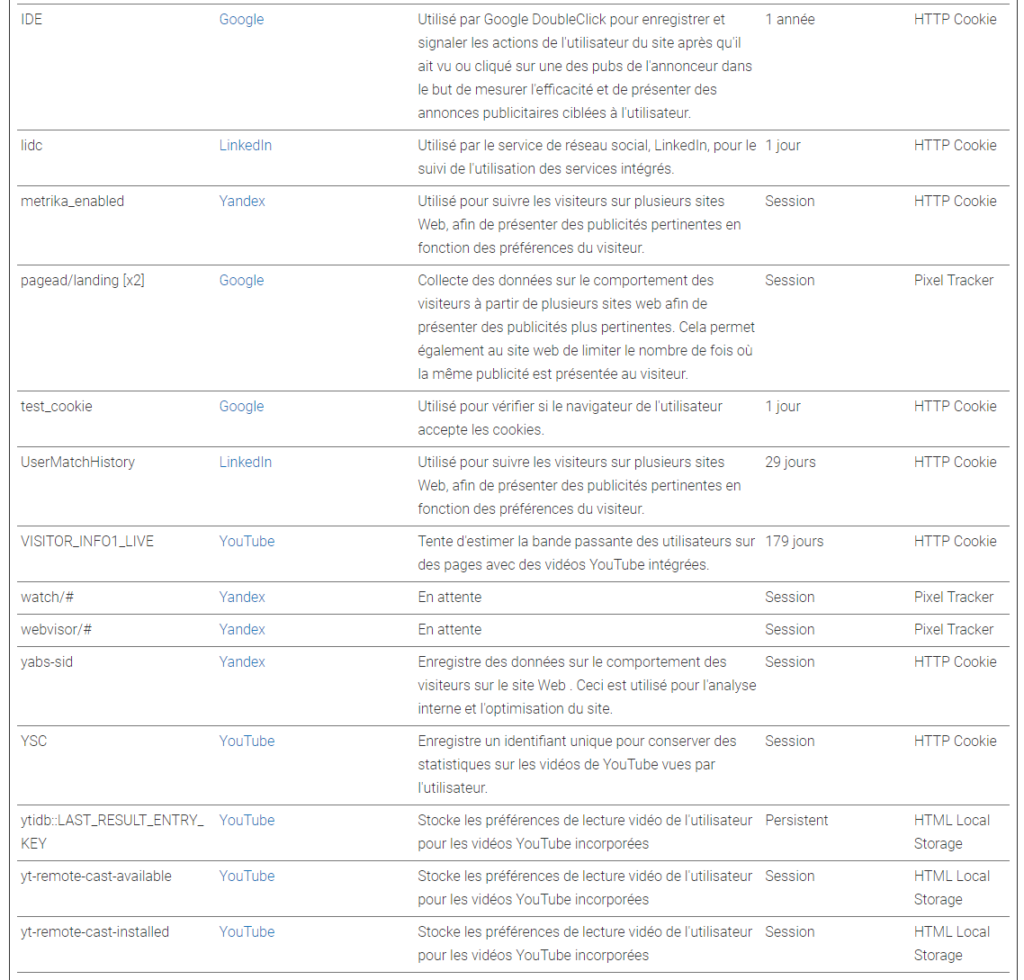This screenshot has width=1024, height=980.
Task: Click 'En attente' in the watch/# row
Action: tap(449, 597)
